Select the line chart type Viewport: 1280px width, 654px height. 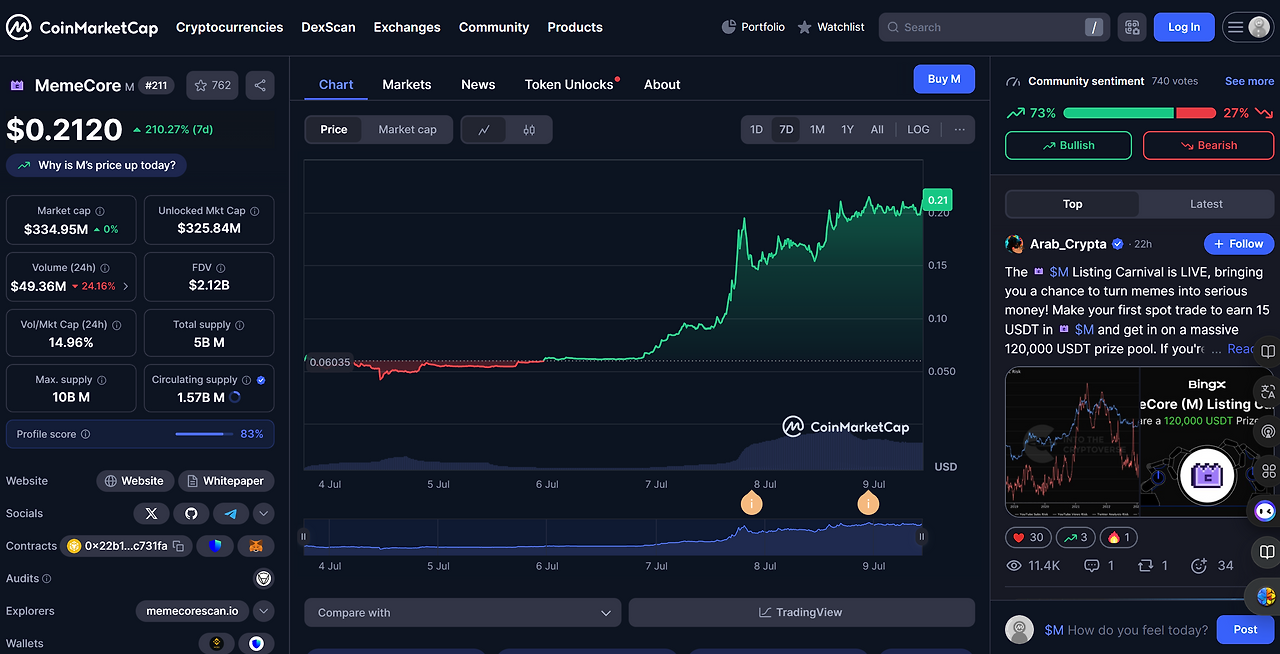tap(484, 129)
